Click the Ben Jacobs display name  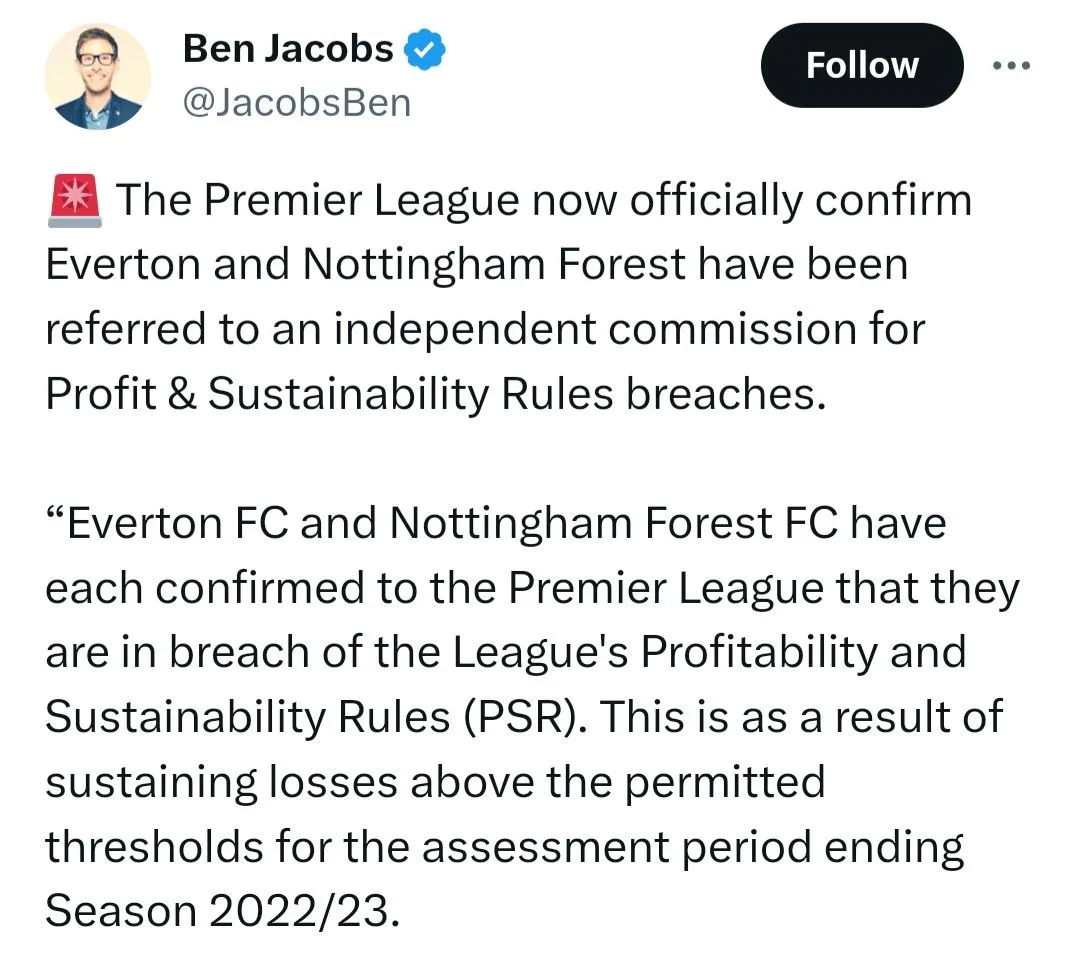288,48
